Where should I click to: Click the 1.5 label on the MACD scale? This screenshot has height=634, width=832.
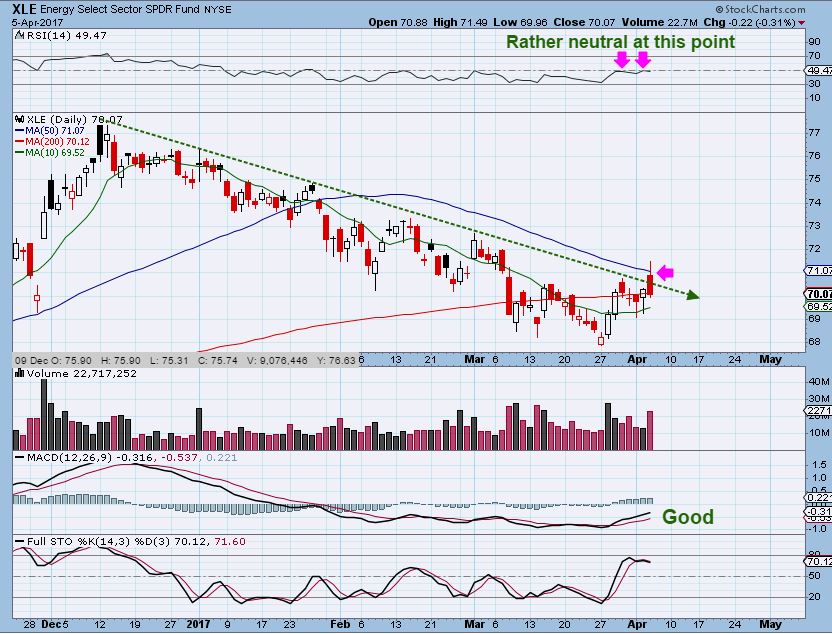click(819, 465)
